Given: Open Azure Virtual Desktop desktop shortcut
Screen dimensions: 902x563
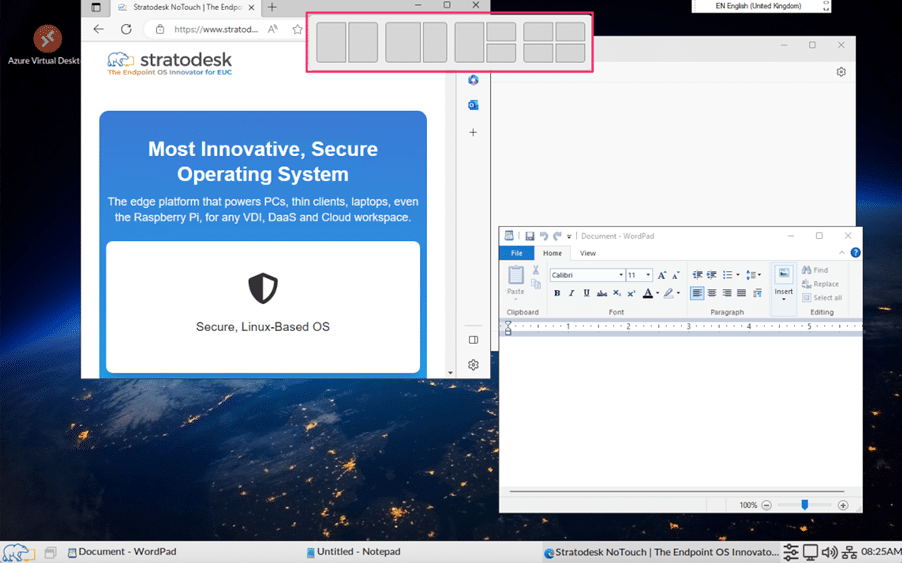Looking at the screenshot, I should coord(47,45).
